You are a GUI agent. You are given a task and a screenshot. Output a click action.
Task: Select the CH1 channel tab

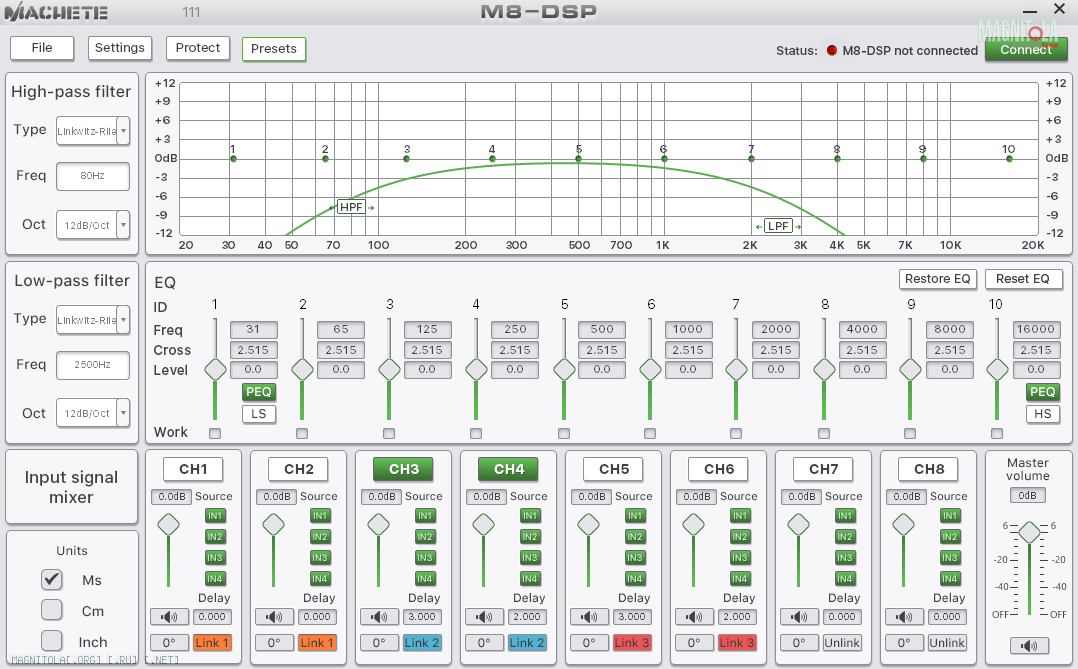pyautogui.click(x=193, y=469)
